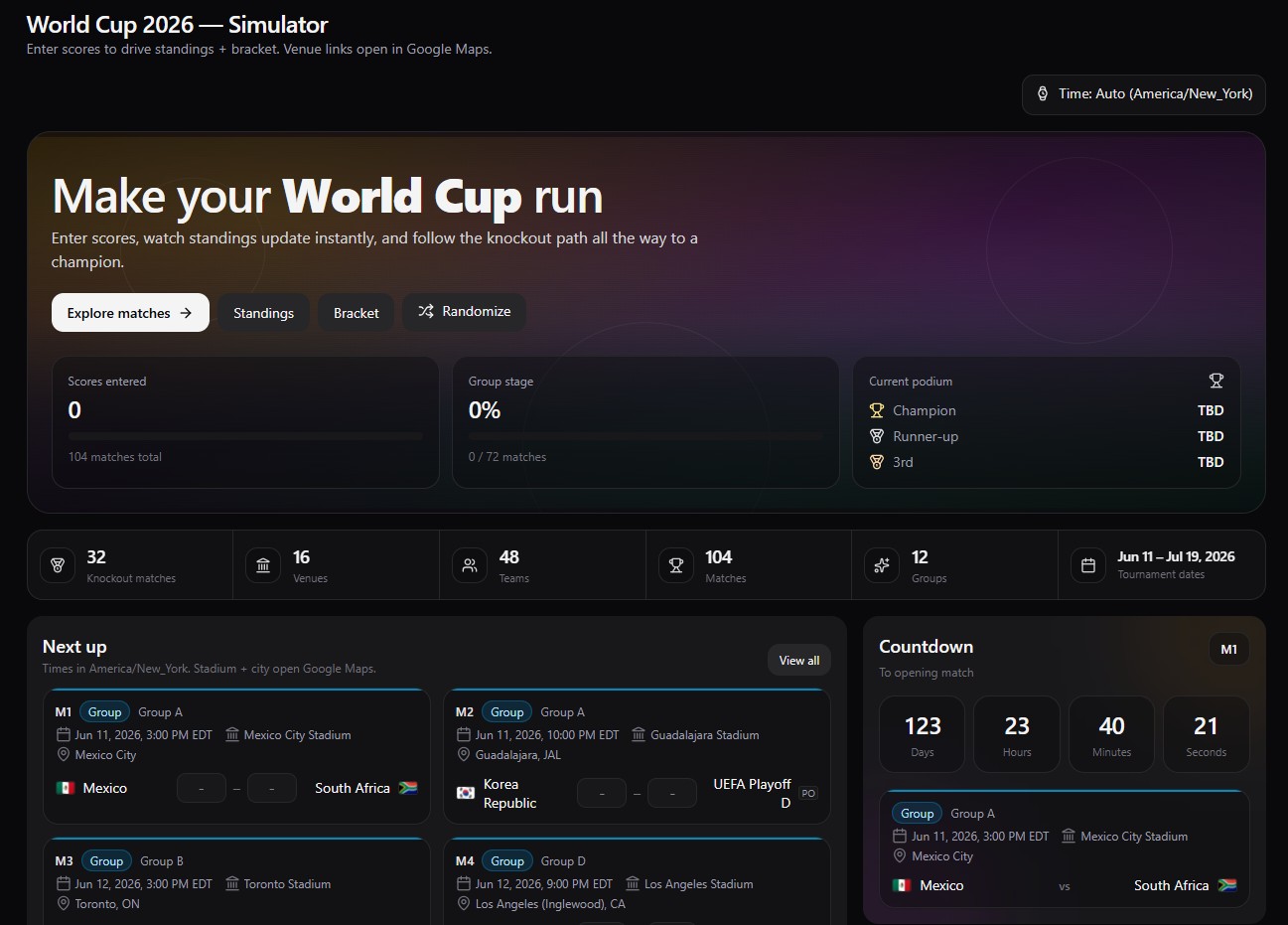Click the Group badge in Countdown card

(x=917, y=814)
